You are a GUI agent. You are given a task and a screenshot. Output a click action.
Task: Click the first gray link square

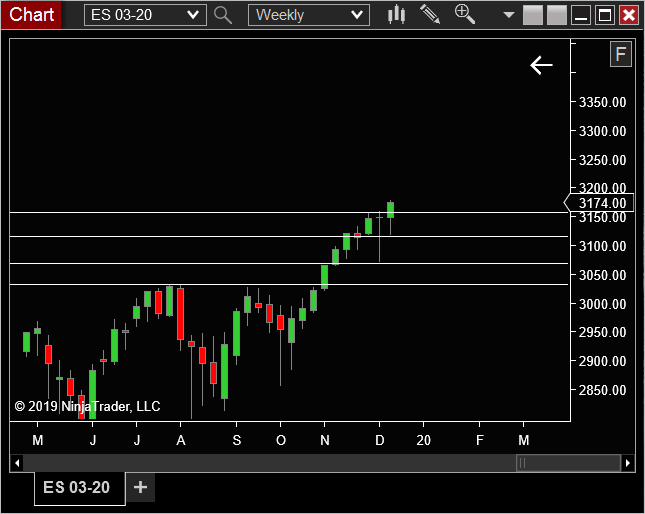point(533,15)
